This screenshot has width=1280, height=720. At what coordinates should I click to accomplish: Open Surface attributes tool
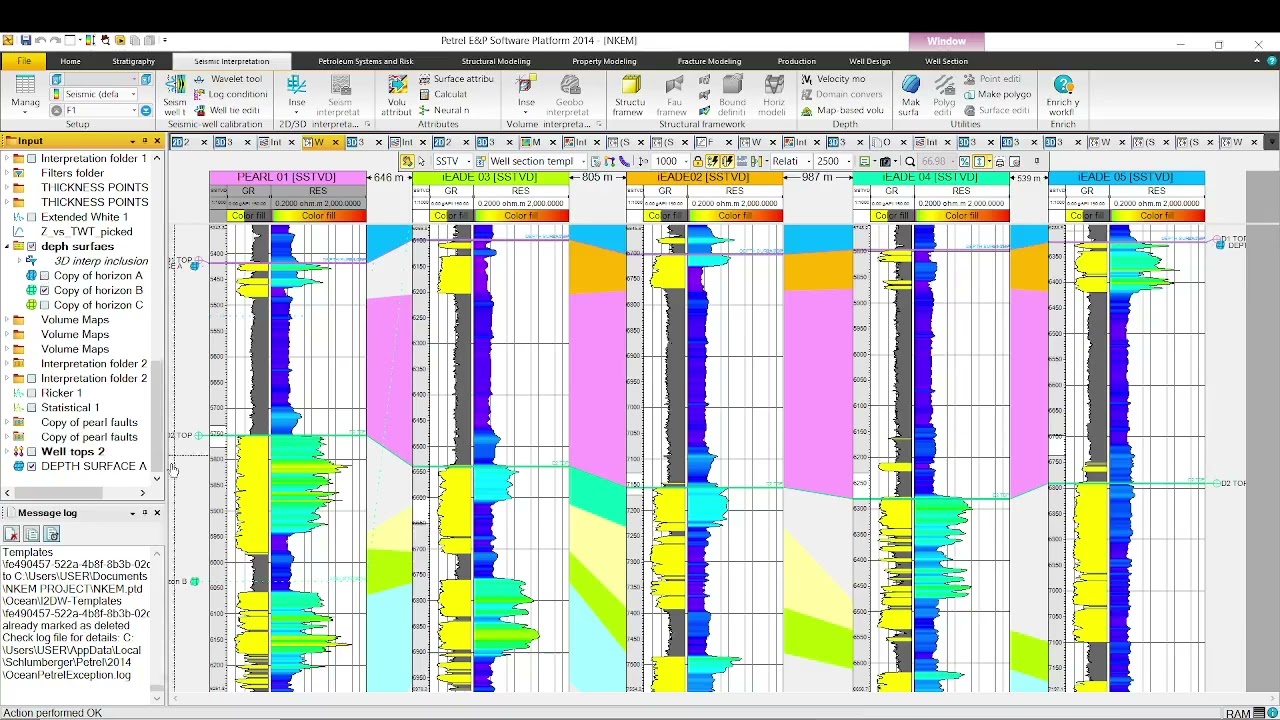(456, 79)
